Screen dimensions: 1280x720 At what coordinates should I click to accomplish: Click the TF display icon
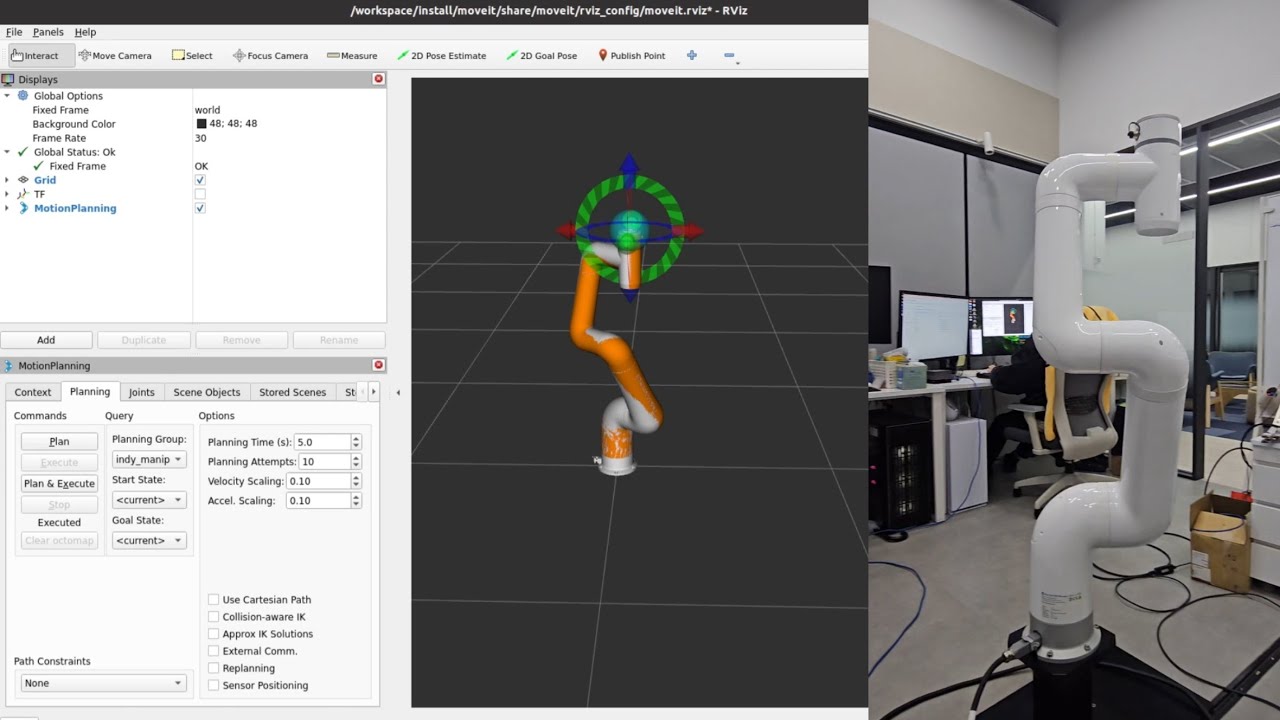pyautogui.click(x=23, y=194)
